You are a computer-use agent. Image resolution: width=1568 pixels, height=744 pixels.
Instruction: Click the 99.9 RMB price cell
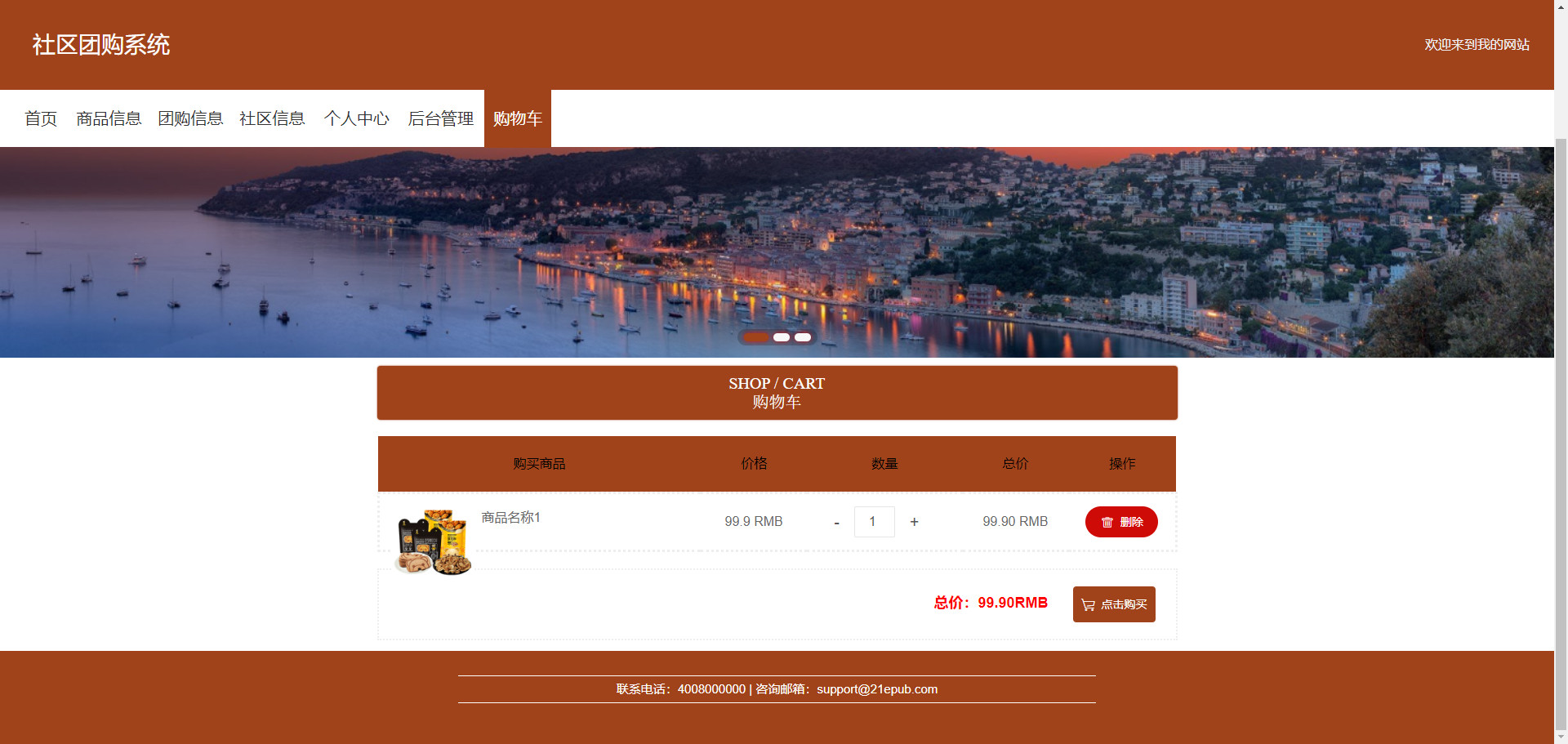pos(754,522)
